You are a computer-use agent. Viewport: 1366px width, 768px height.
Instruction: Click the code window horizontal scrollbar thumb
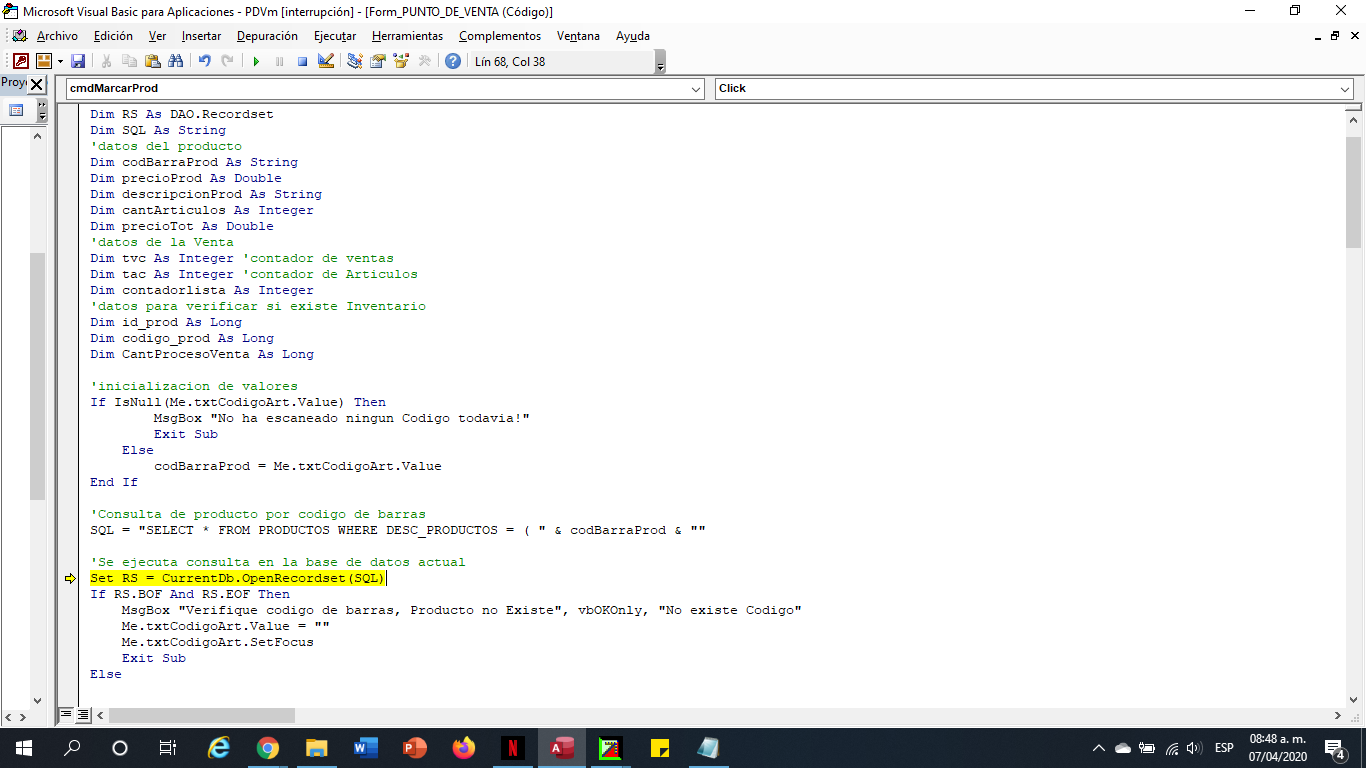(202, 716)
